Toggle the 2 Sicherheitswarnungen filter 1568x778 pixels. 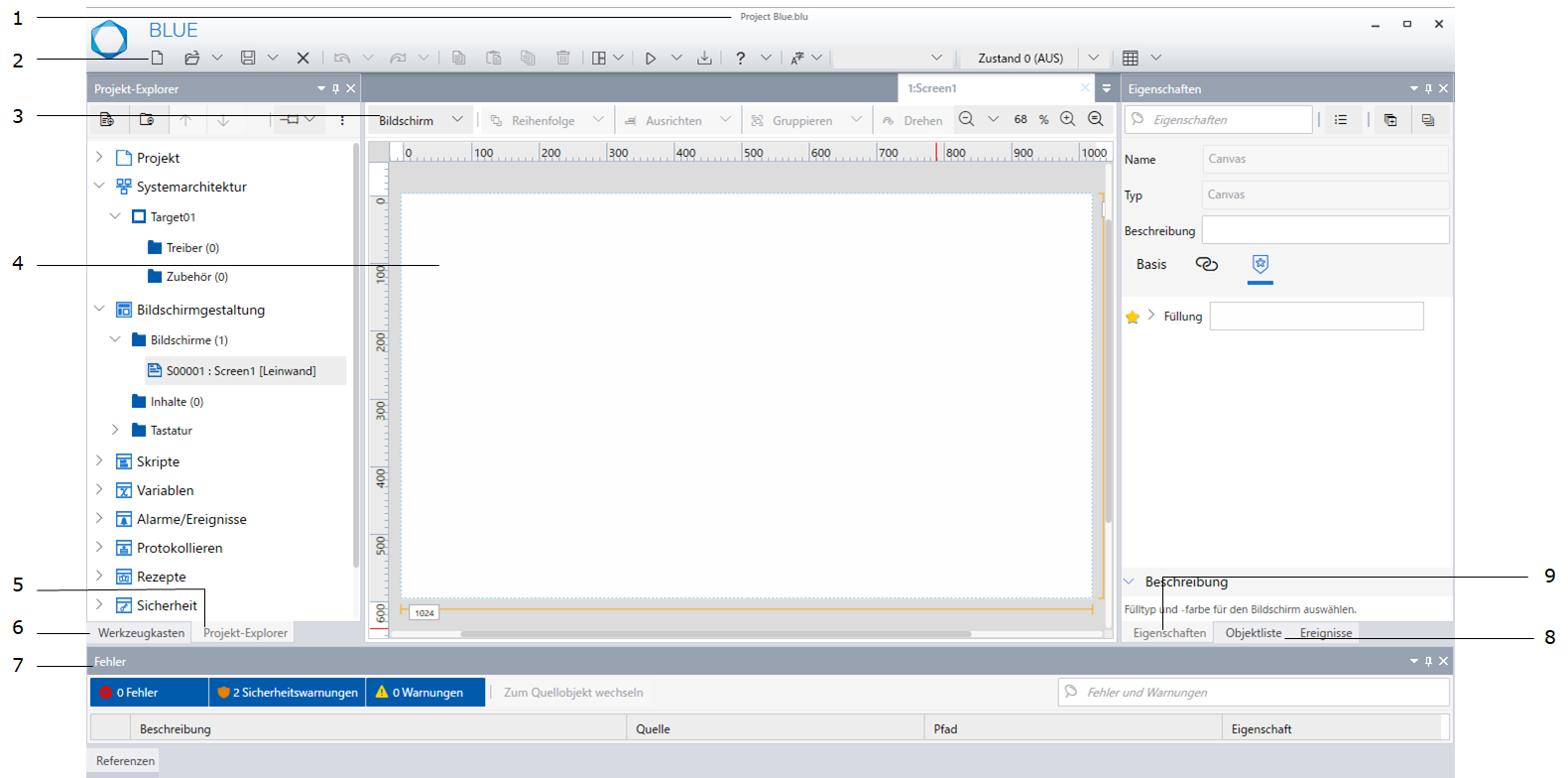pyautogui.click(x=288, y=693)
